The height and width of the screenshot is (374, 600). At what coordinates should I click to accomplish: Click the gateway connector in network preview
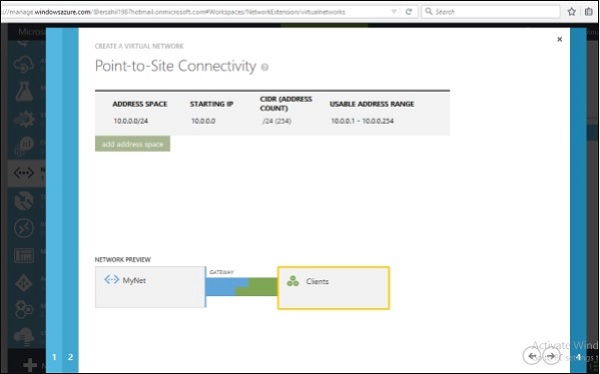coord(241,287)
